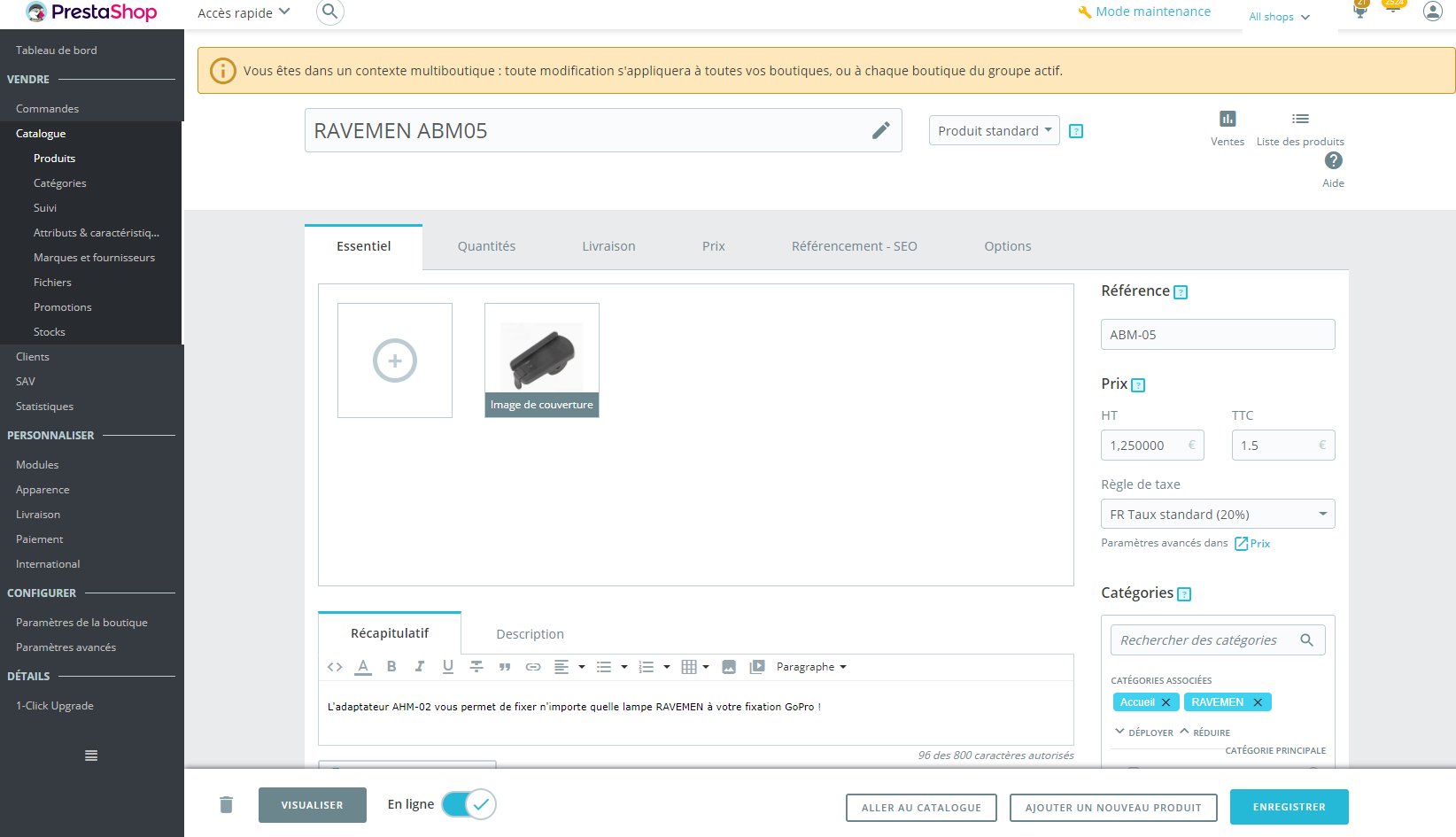Open the Produit standard type dropdown

[994, 130]
